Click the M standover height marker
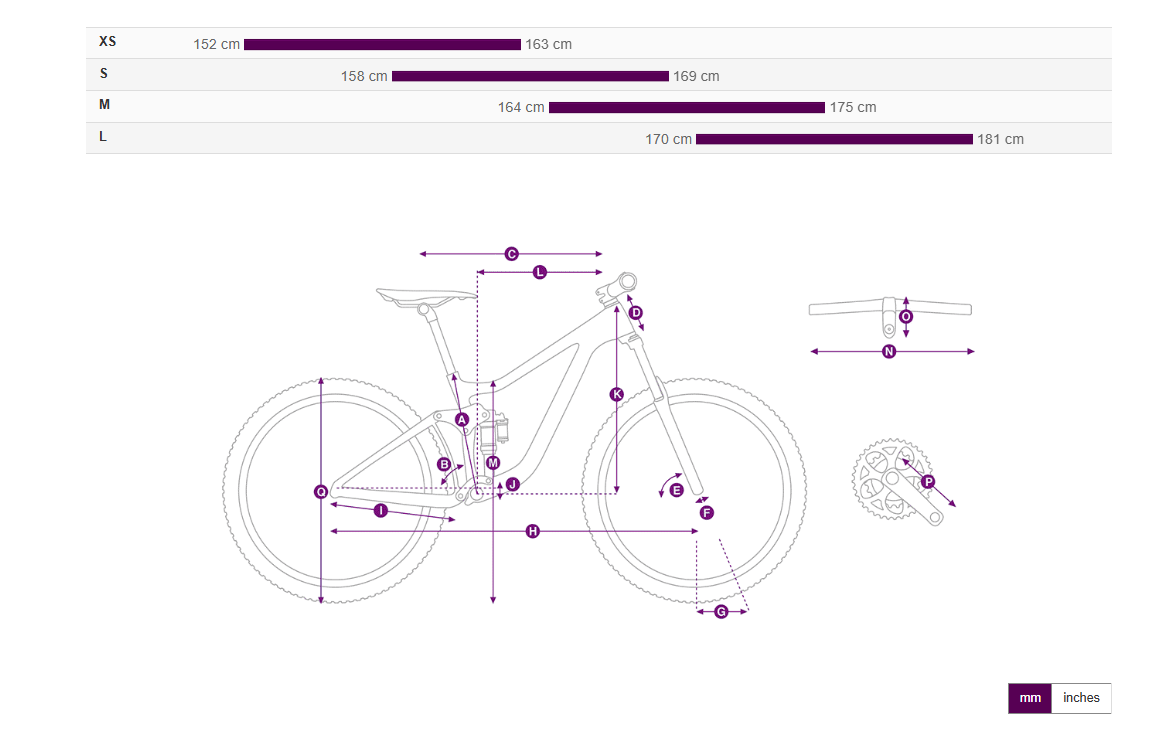 pyautogui.click(x=493, y=463)
